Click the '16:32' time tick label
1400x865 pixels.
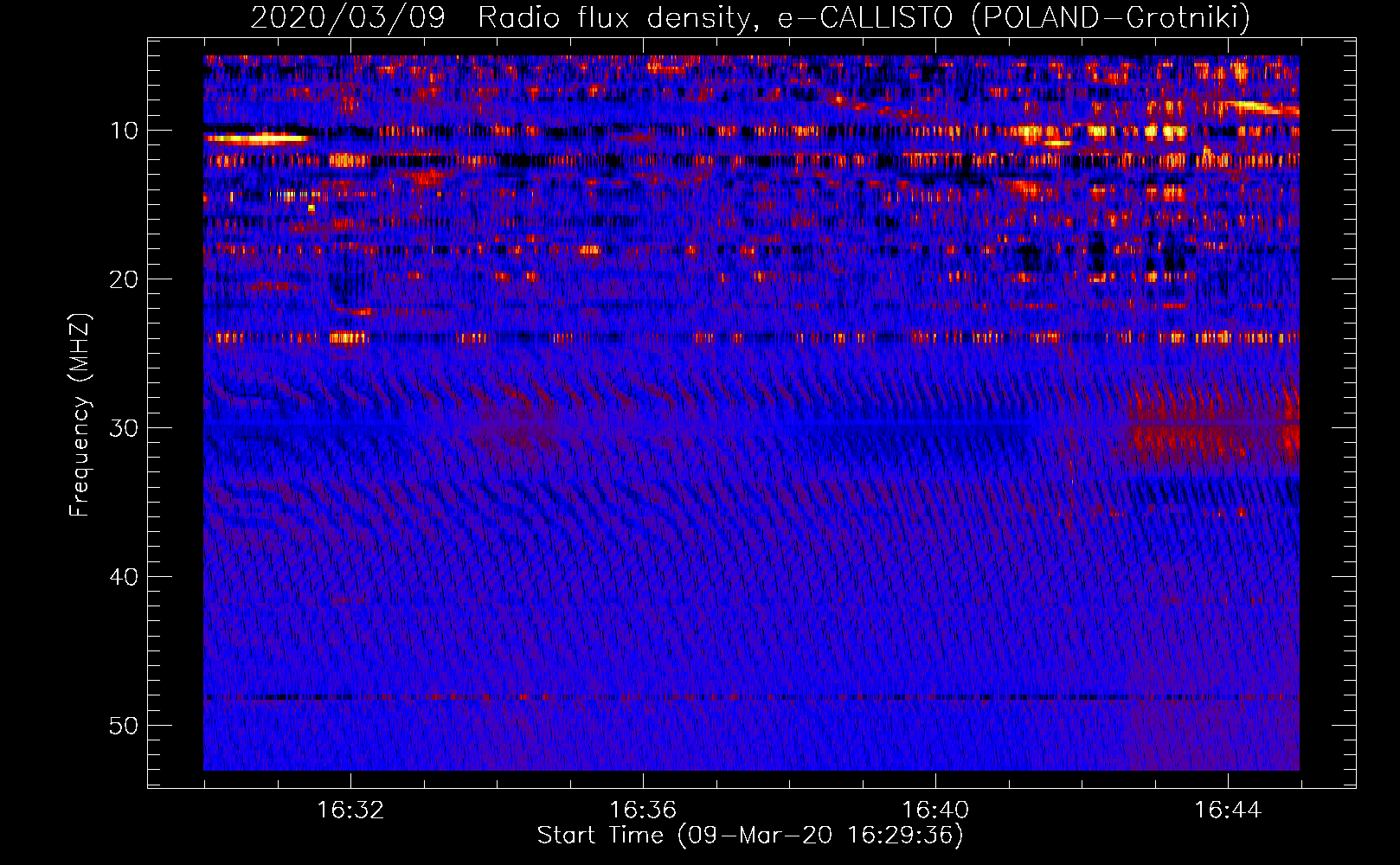[350, 811]
